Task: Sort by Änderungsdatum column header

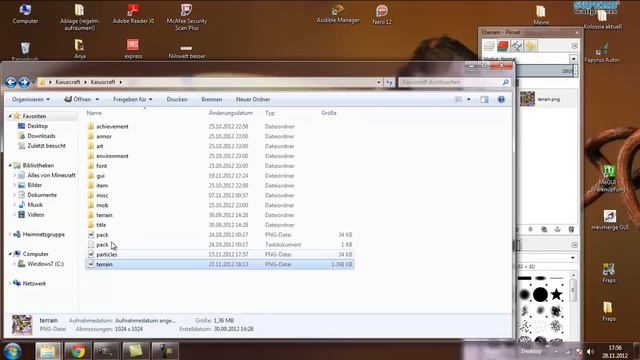Action: pyautogui.click(x=231, y=113)
